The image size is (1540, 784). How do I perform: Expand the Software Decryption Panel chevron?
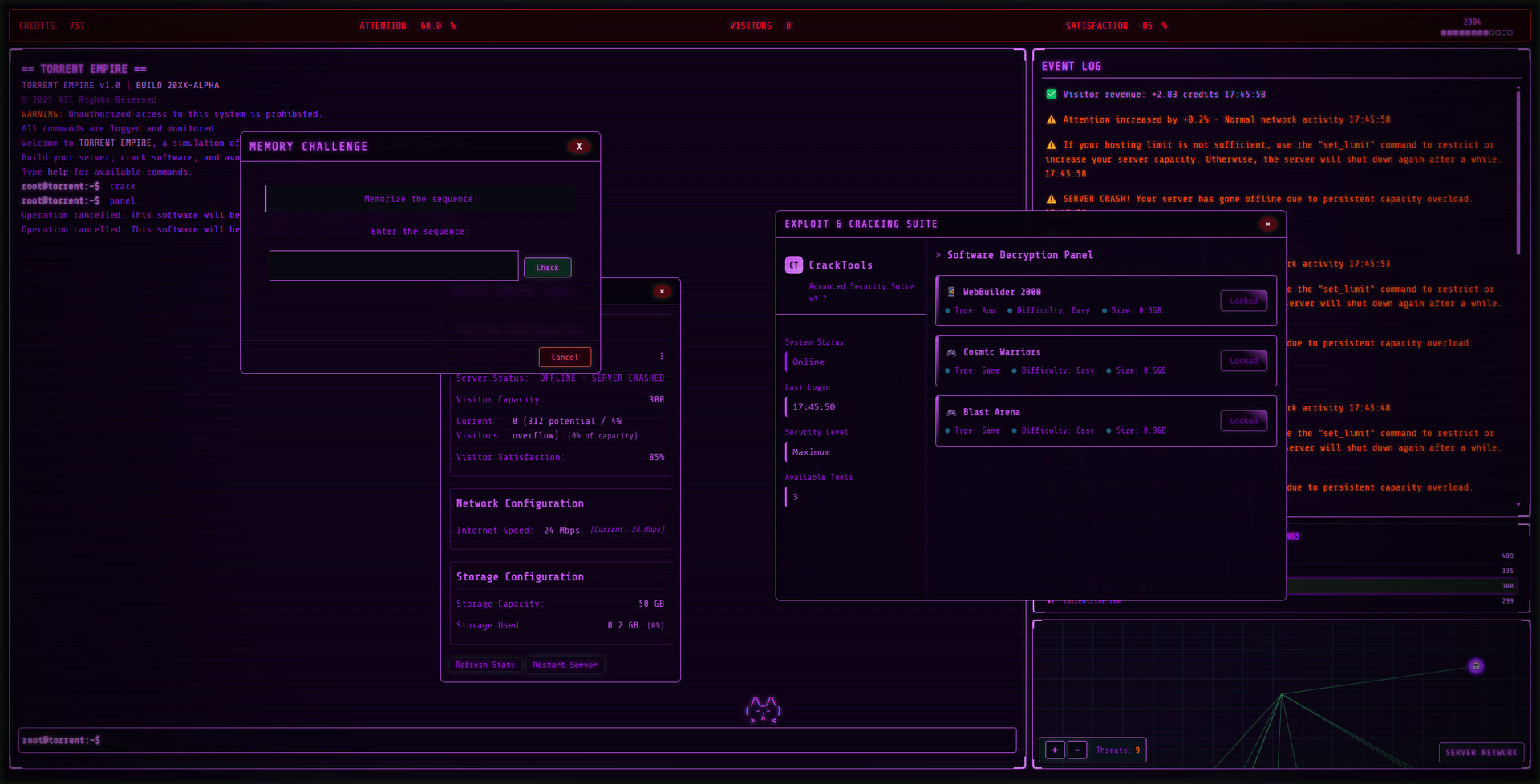pyautogui.click(x=938, y=255)
